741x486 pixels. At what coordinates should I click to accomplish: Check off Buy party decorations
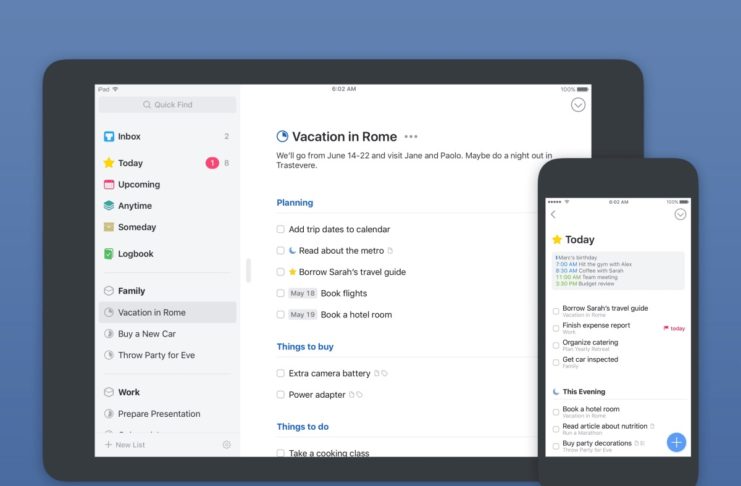pyautogui.click(x=556, y=446)
